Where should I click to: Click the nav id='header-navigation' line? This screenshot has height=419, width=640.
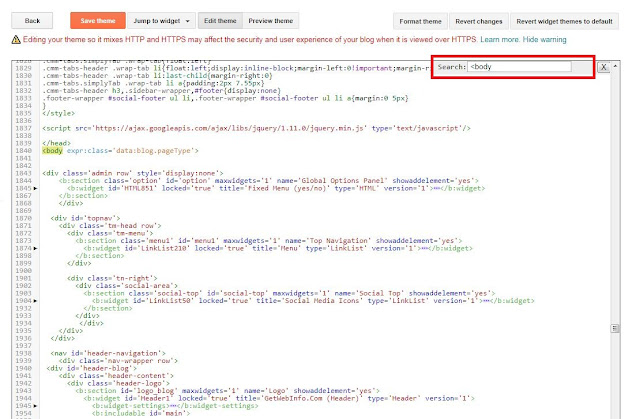coord(108,353)
